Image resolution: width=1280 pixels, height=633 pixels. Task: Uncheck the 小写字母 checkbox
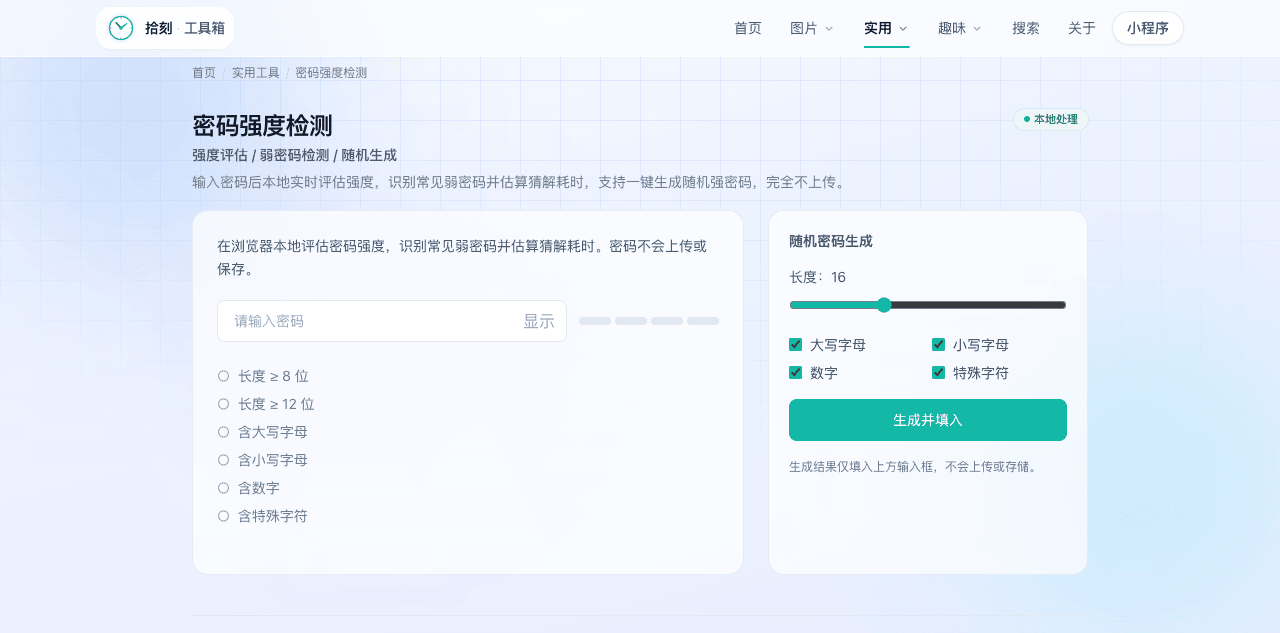point(939,345)
